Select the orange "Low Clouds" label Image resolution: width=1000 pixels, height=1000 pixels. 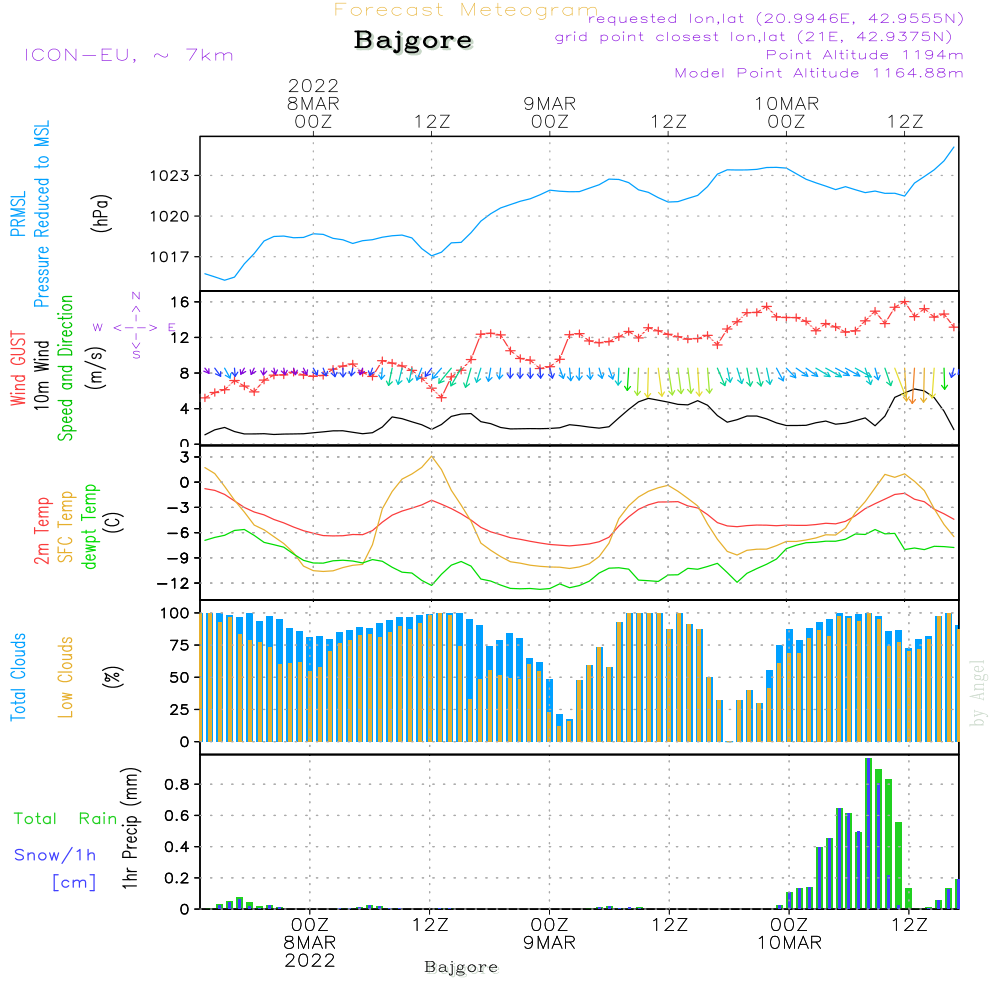(x=66, y=677)
